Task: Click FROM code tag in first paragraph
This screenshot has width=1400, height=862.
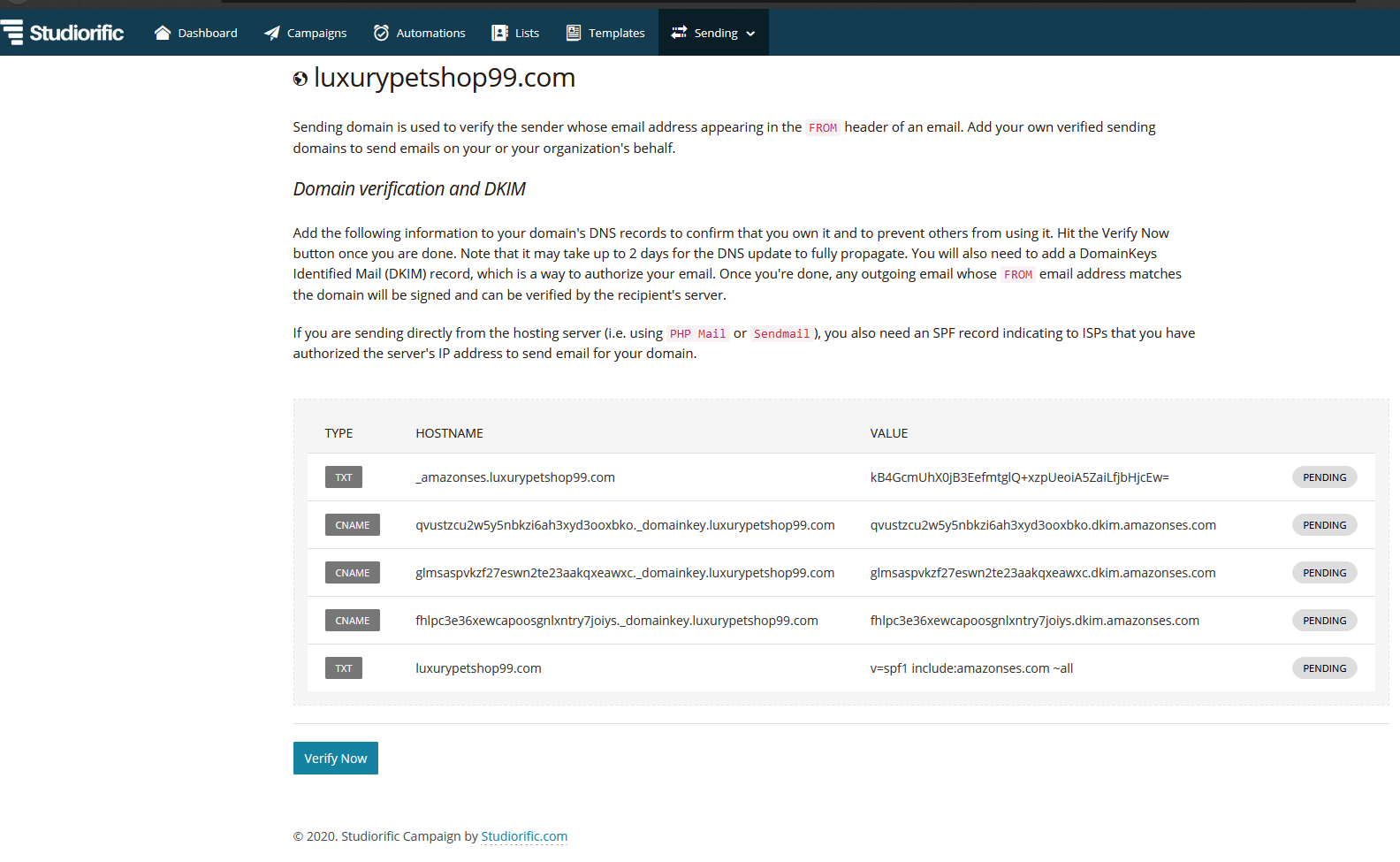Action: [x=823, y=127]
